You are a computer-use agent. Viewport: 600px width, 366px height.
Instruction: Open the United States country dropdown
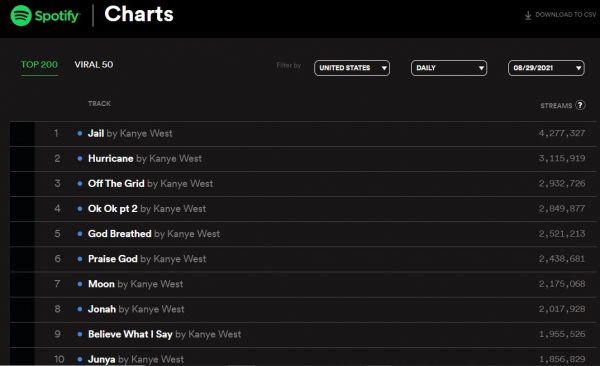352,68
